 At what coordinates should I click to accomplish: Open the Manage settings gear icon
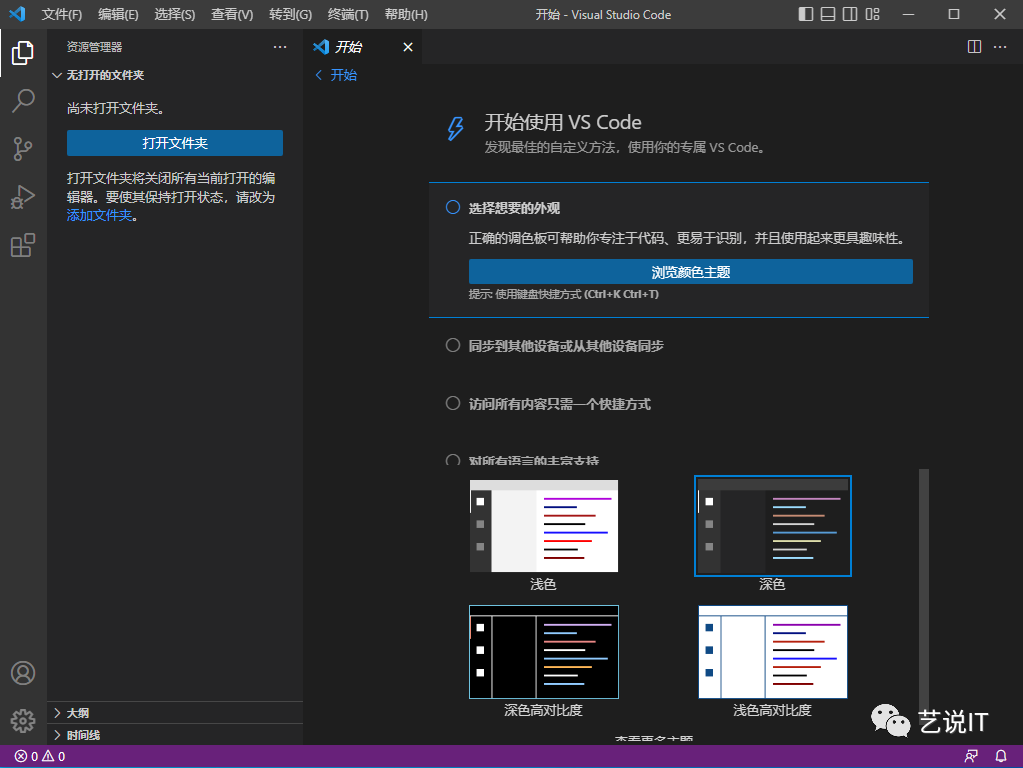[x=23, y=720]
